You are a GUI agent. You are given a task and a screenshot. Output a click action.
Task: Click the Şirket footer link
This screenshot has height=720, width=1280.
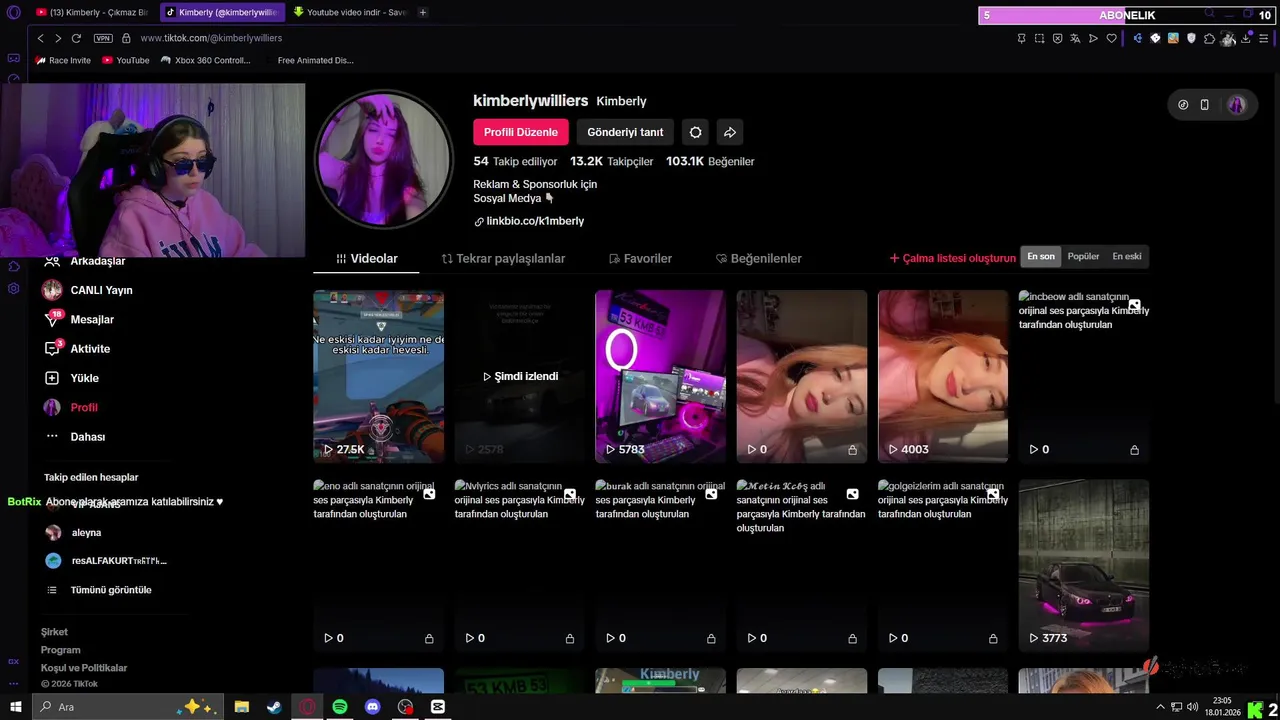(54, 632)
